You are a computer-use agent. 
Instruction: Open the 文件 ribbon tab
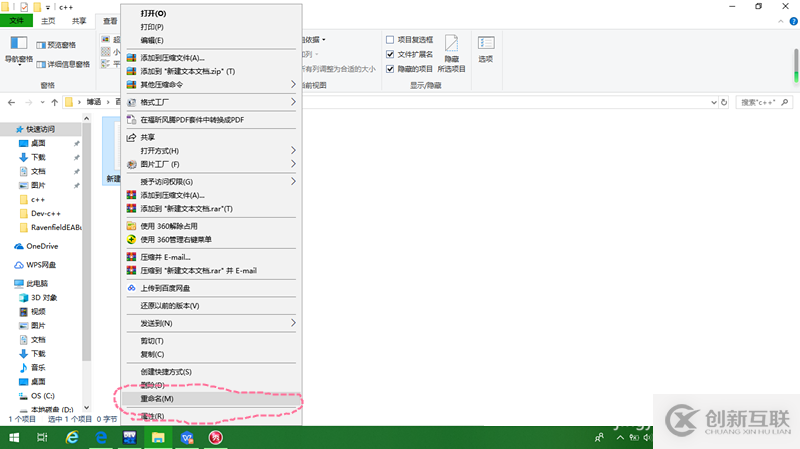point(16,20)
